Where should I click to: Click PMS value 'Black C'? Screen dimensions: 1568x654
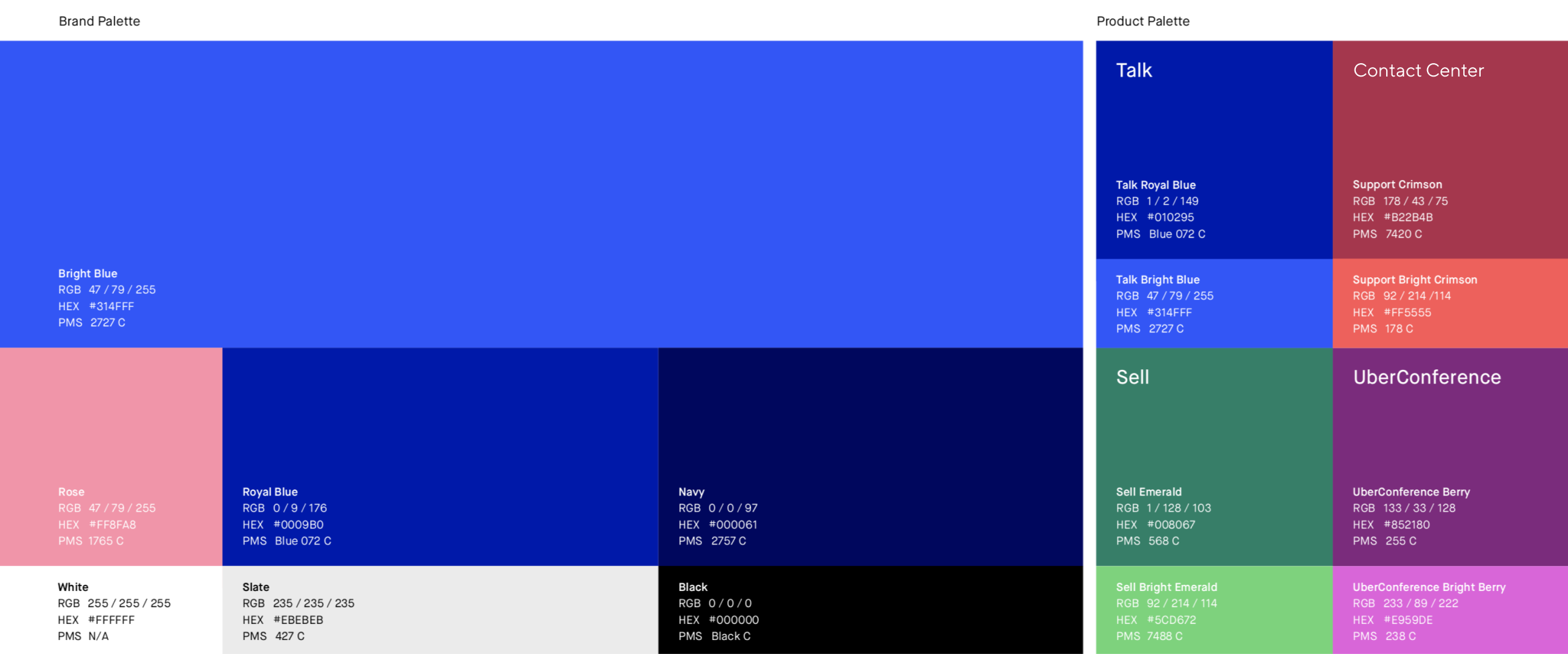click(x=731, y=636)
